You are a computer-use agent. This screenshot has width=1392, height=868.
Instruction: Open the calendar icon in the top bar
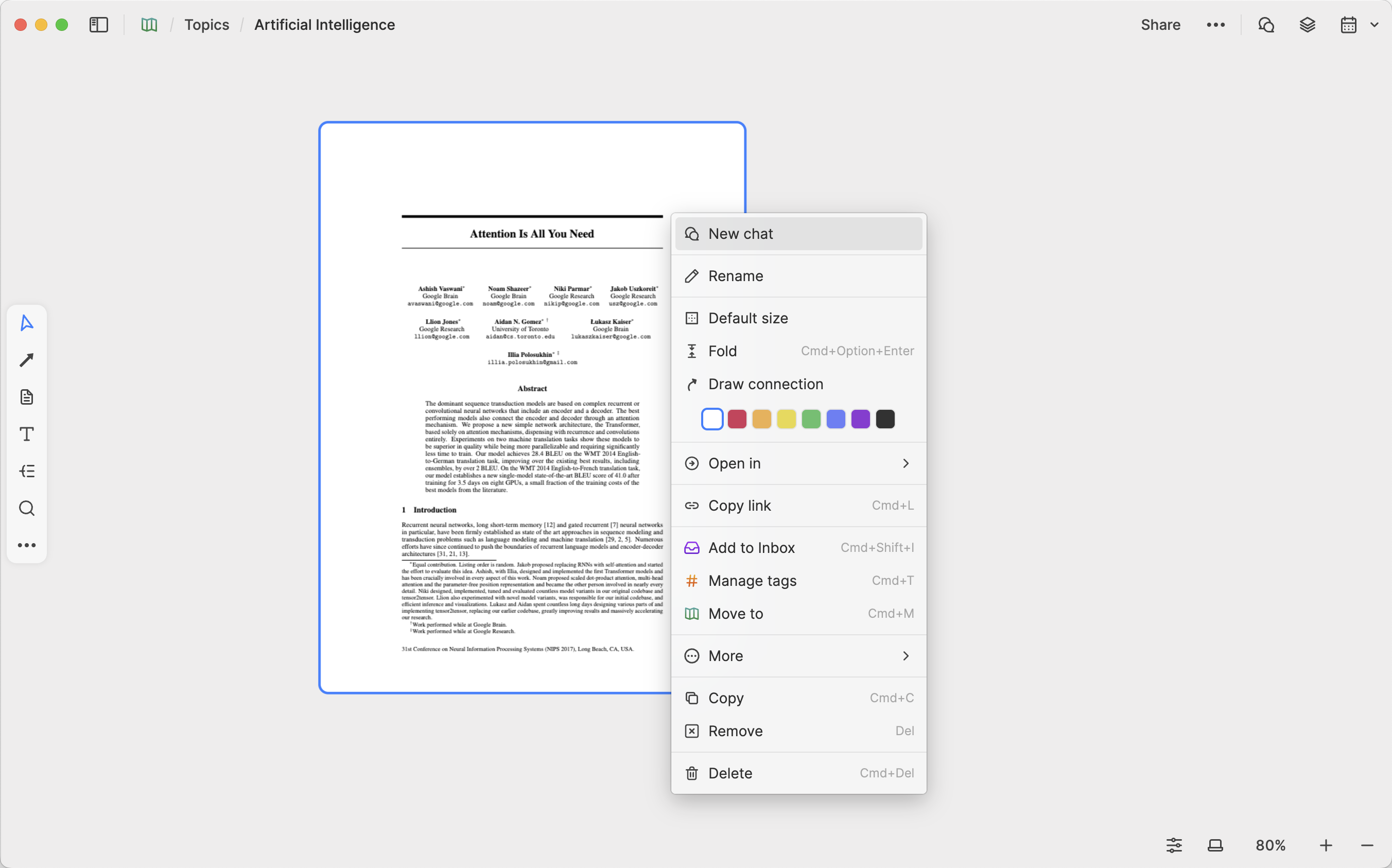[x=1348, y=25]
